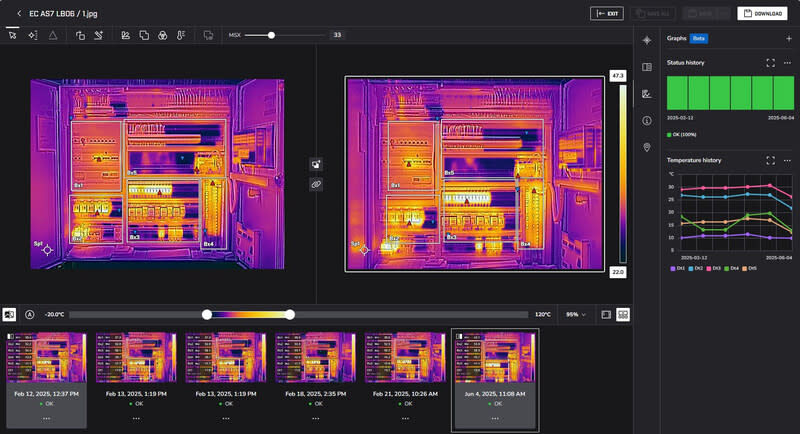Viewport: 800px width, 434px height.
Task: Open the location pin panel in sidebar
Action: [x=647, y=147]
